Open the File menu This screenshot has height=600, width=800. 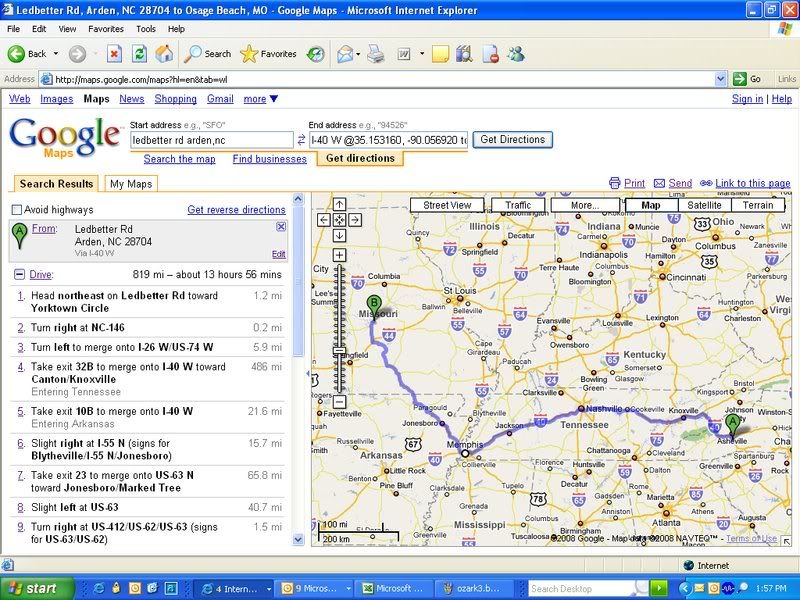tap(13, 29)
